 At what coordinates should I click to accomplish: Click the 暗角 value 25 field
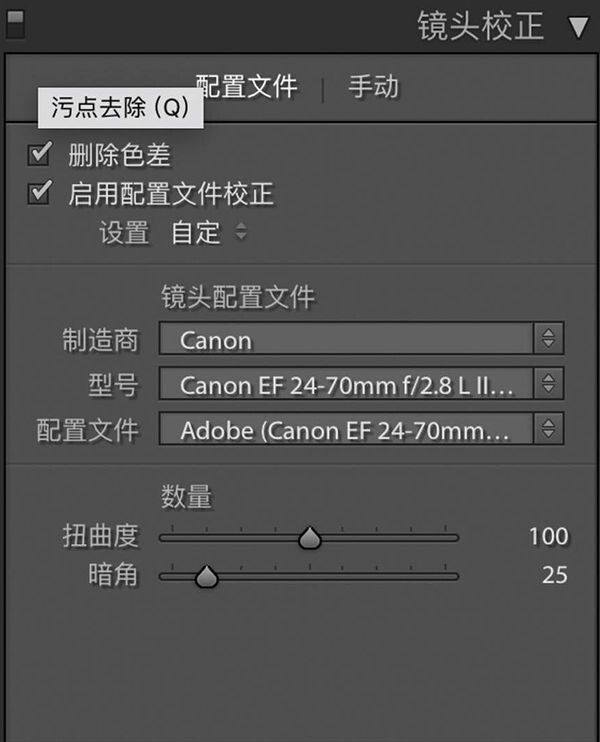(555, 575)
